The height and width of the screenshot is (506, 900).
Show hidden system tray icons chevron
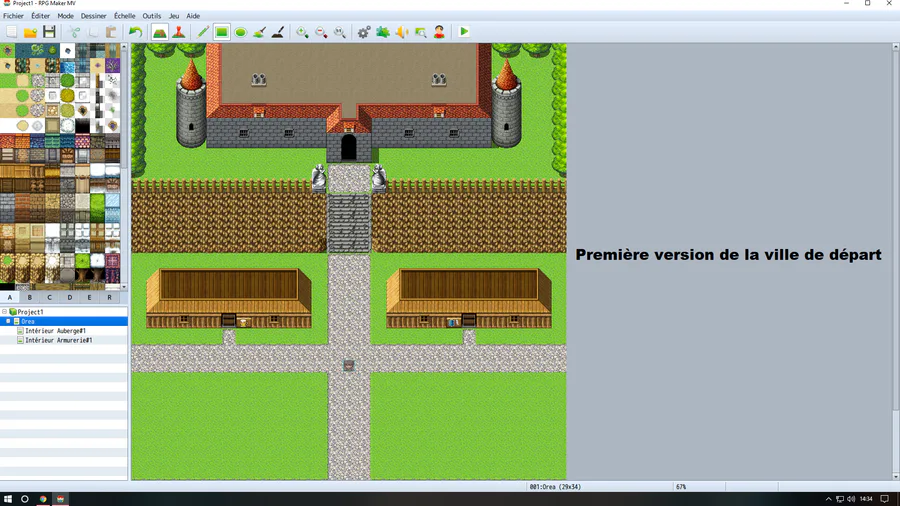[x=828, y=499]
